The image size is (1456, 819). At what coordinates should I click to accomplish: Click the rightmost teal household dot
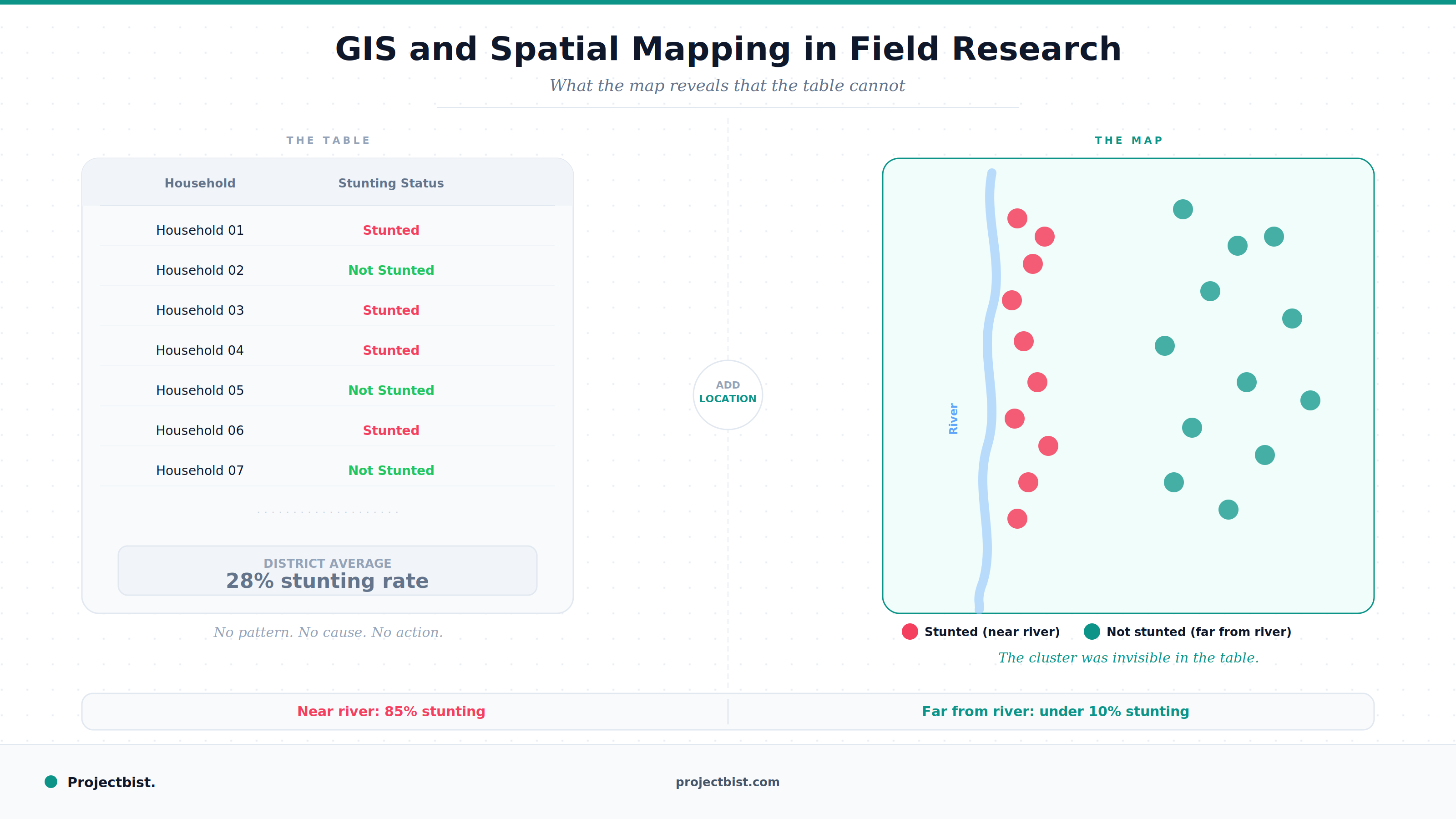(x=1310, y=400)
